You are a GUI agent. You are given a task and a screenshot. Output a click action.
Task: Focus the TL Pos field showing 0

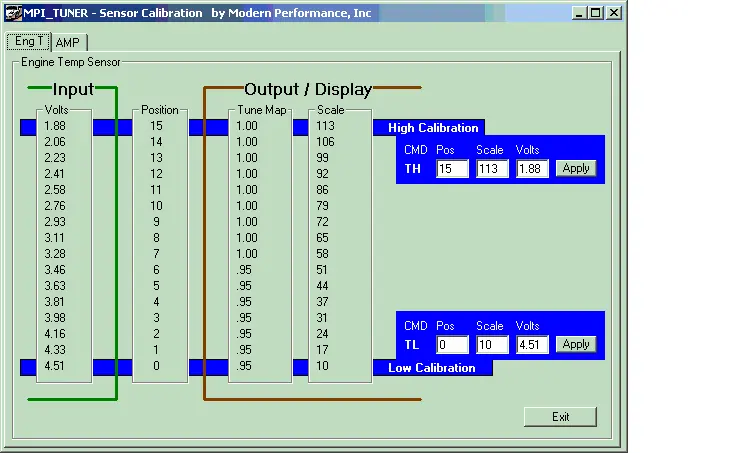coord(452,345)
